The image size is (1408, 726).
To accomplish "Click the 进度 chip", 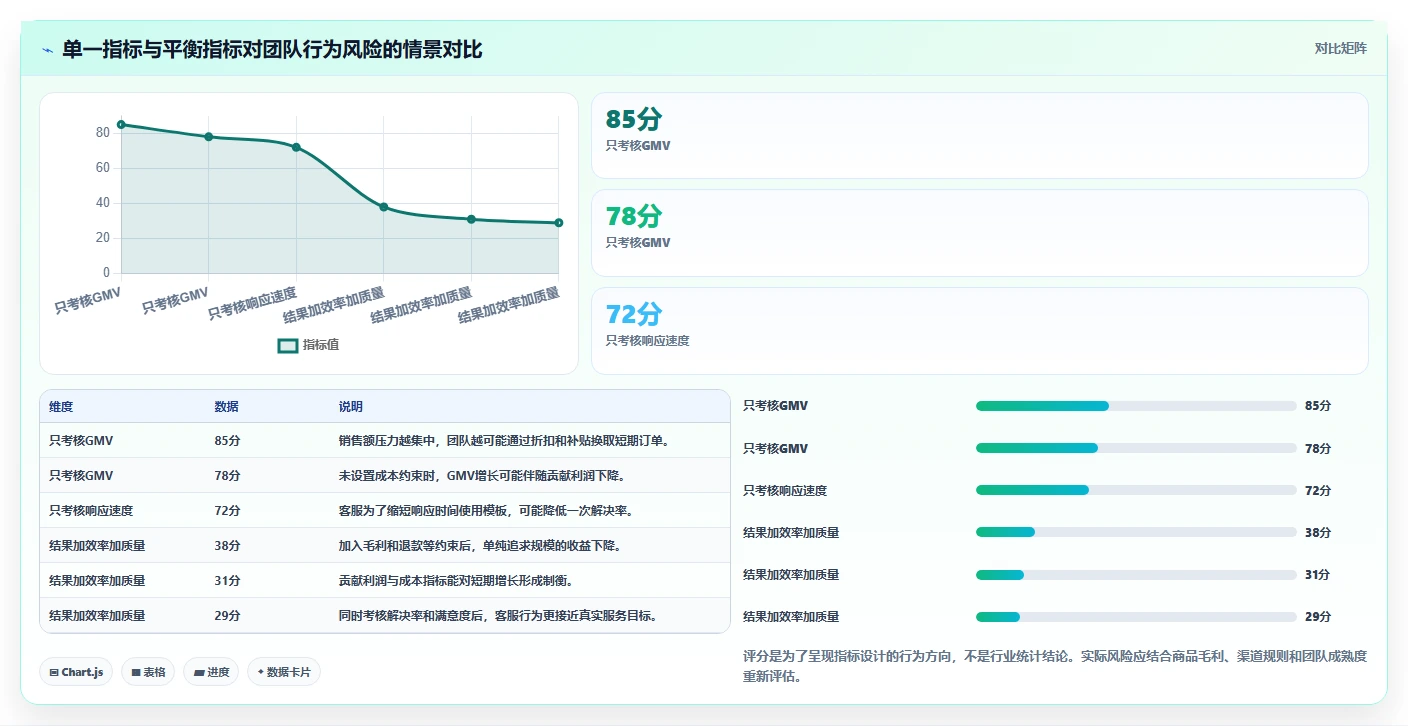I will [211, 672].
